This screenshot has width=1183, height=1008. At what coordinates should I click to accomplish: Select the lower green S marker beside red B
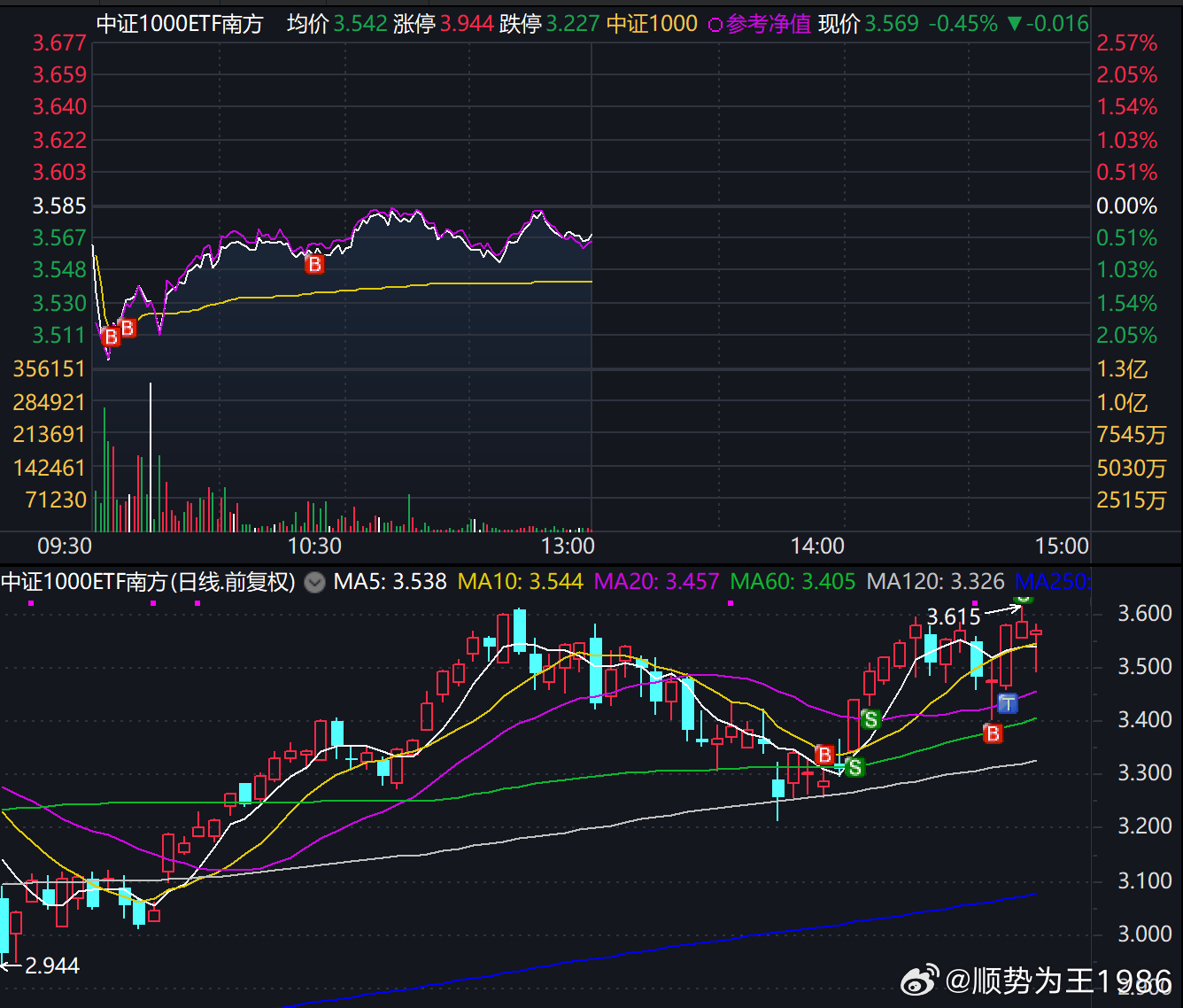[854, 767]
